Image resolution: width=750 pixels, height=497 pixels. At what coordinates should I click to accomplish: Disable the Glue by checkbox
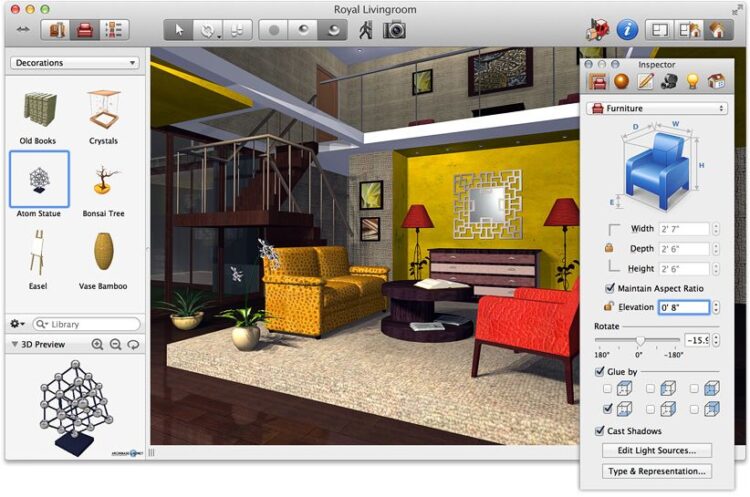point(599,371)
